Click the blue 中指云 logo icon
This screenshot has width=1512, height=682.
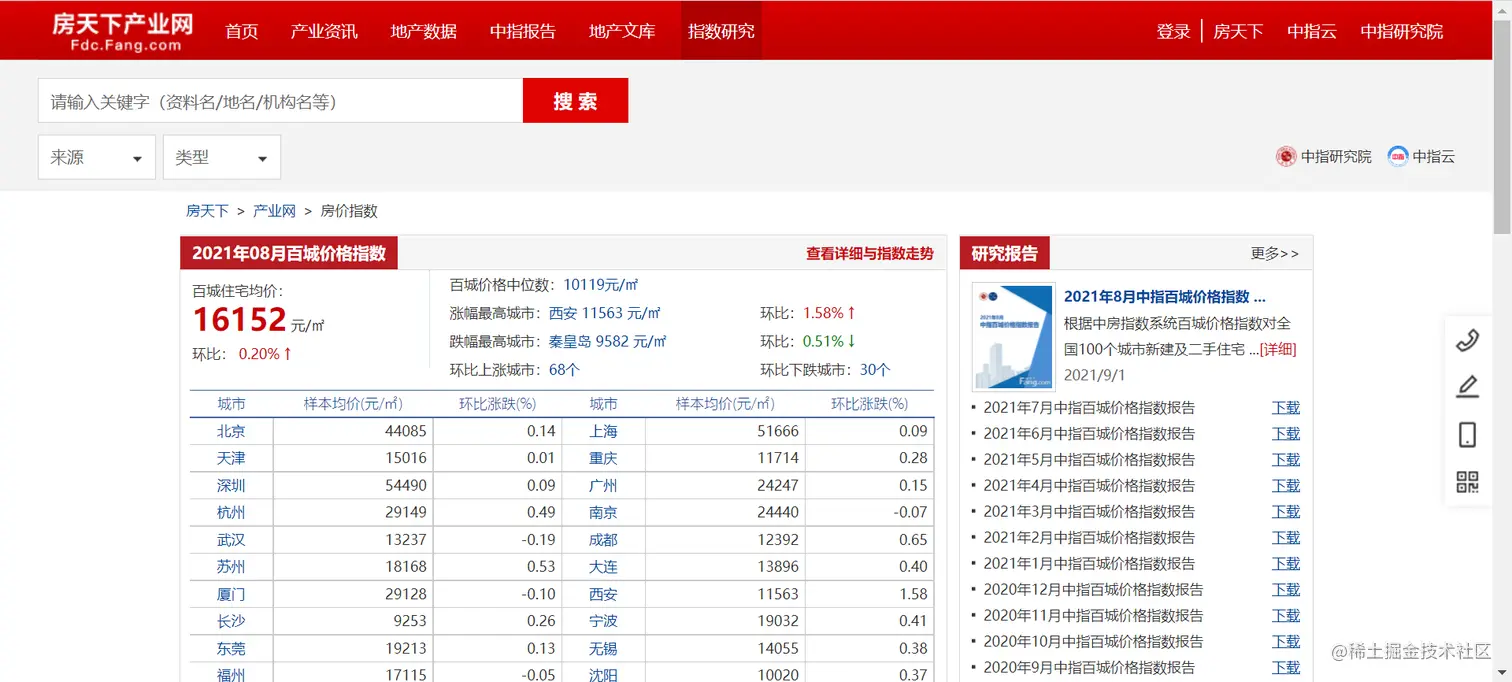(1397, 156)
